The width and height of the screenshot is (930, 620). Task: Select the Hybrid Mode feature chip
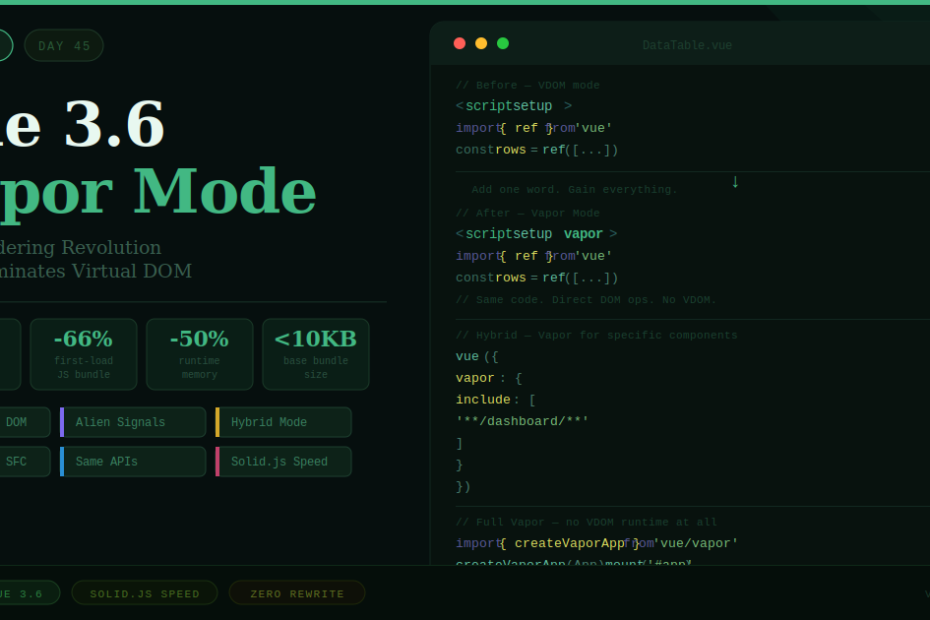point(284,422)
